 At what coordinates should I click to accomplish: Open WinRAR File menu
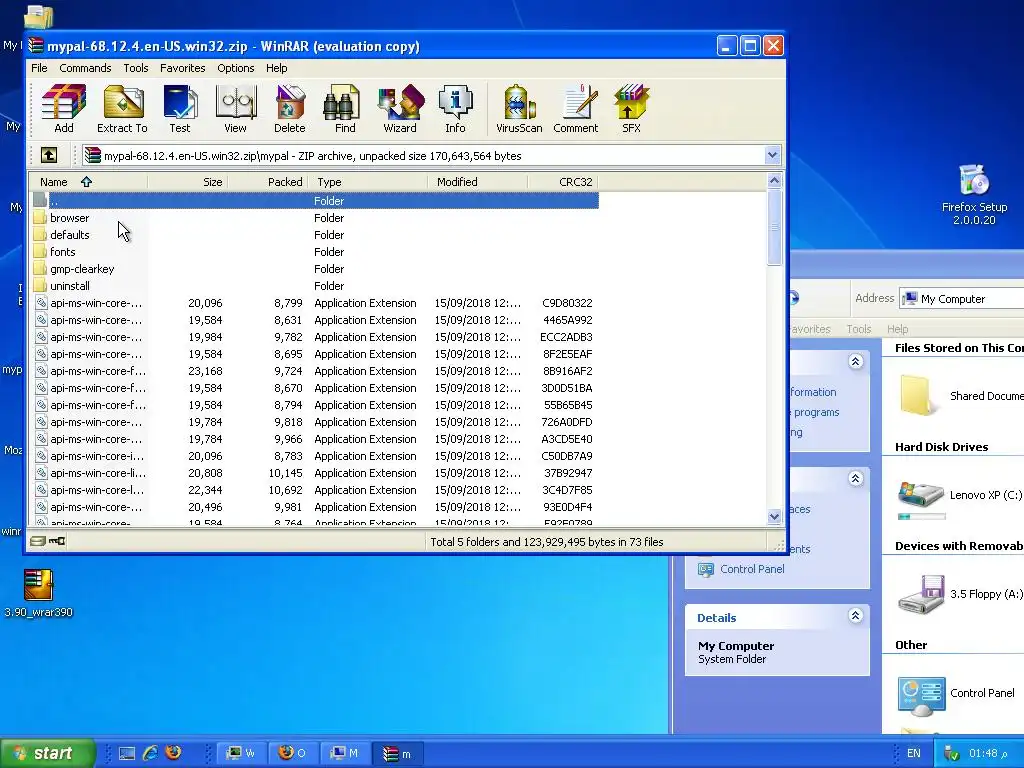[x=39, y=68]
